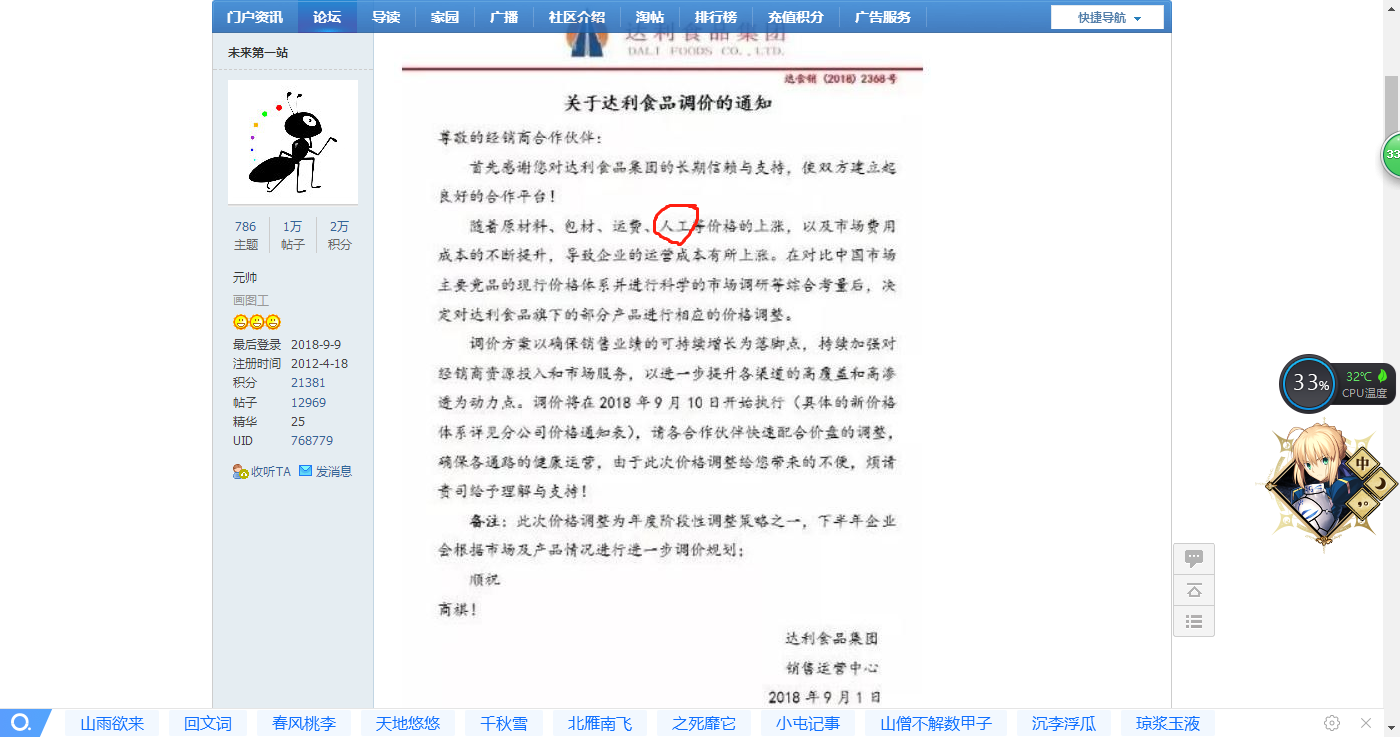Click the username 未来第一站
Screen dimensions: 1400x737
click(x=258, y=52)
